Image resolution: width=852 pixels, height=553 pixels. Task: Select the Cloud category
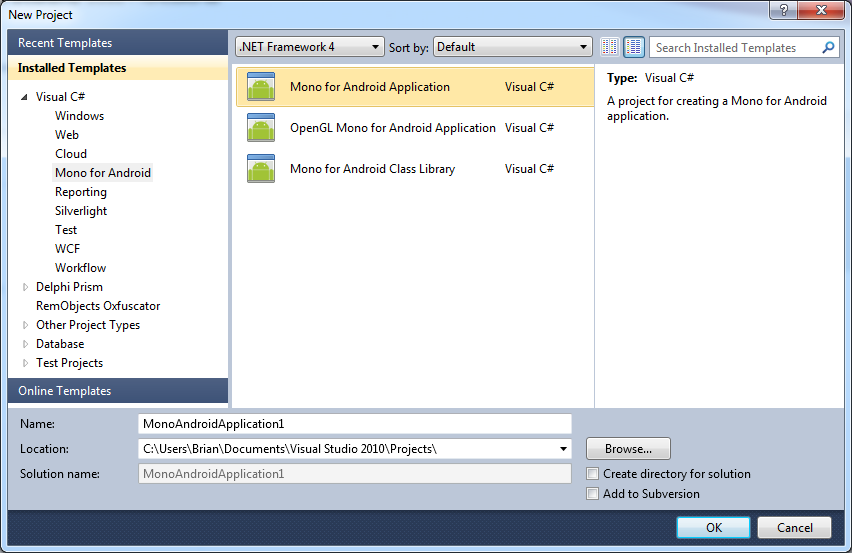pyautogui.click(x=71, y=154)
